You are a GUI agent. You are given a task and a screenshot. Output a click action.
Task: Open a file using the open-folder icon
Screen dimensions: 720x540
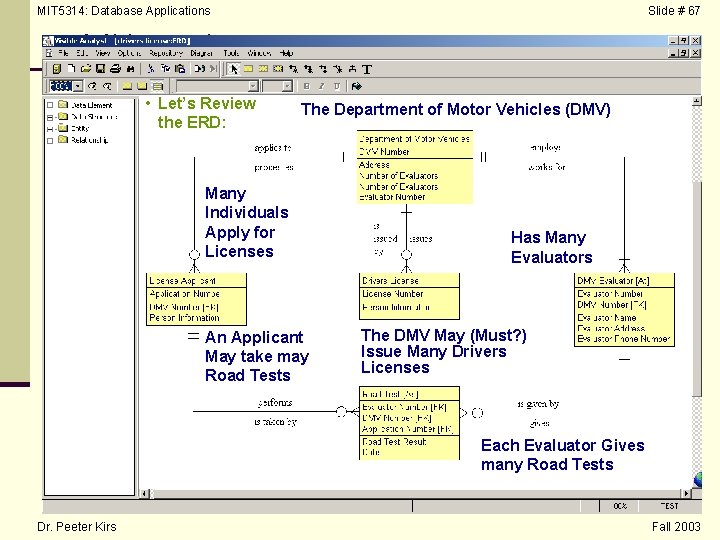86,69
